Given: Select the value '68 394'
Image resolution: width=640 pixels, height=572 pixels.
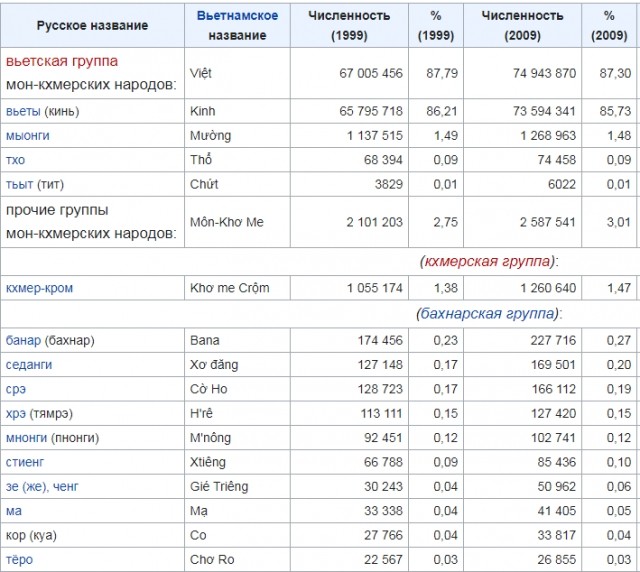Looking at the screenshot, I should [383, 160].
